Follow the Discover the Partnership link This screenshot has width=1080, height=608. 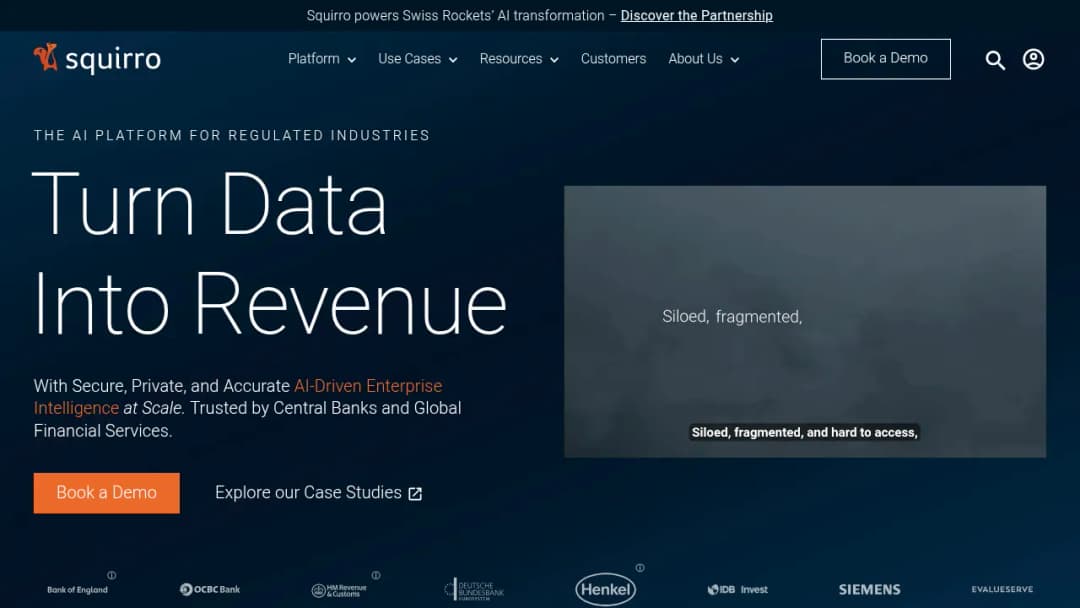(696, 15)
